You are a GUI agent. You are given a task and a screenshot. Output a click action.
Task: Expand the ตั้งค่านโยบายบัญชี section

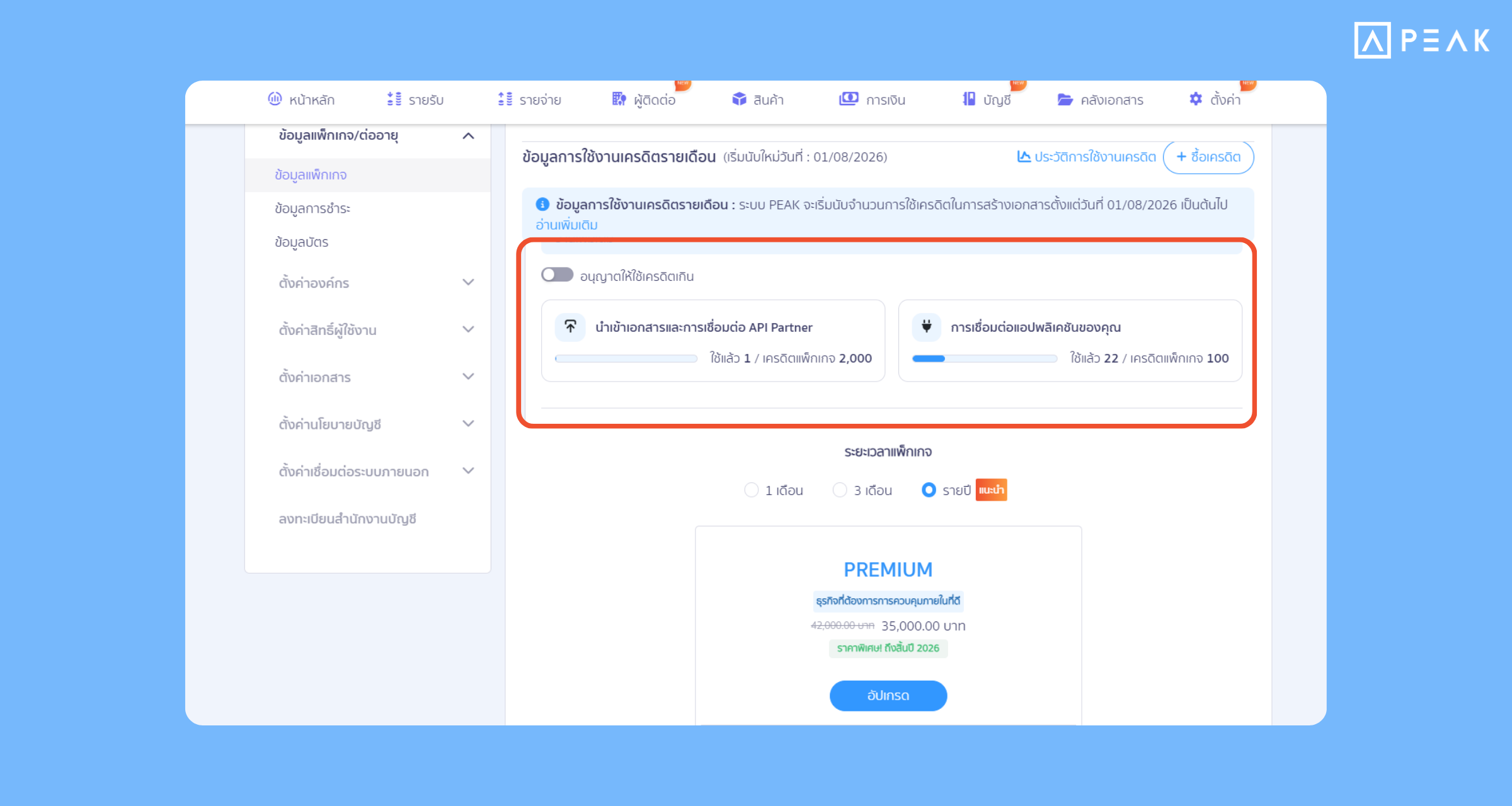[468, 424]
